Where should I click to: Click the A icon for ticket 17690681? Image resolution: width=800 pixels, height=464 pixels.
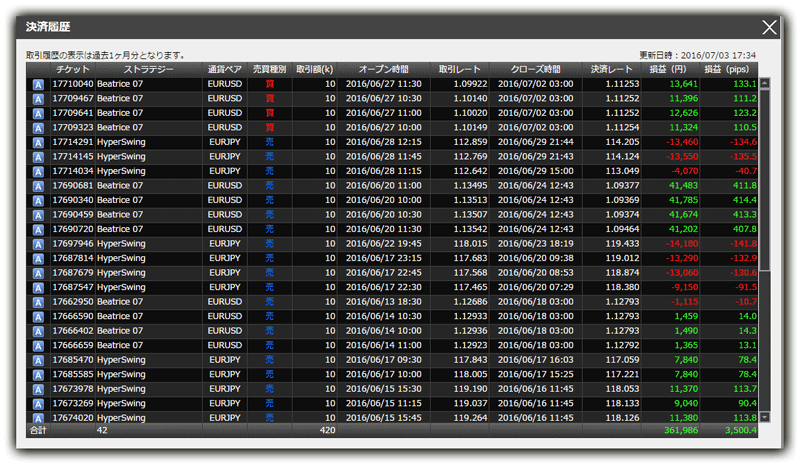coord(38,186)
